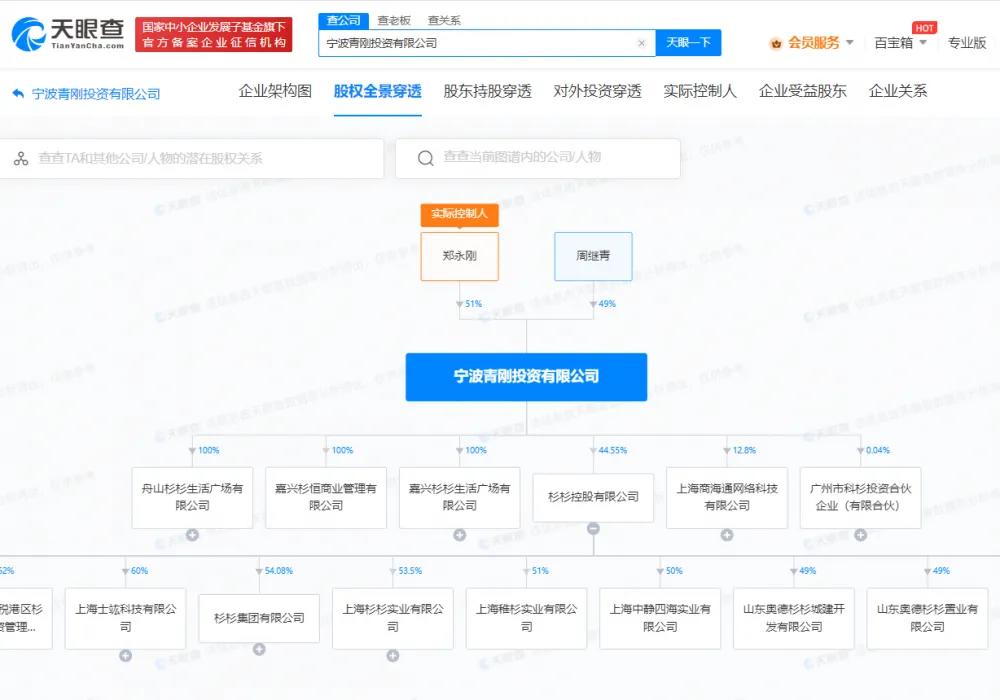Click the 12.8% stake label
Viewport: 1000px width, 700px height.
tap(744, 450)
